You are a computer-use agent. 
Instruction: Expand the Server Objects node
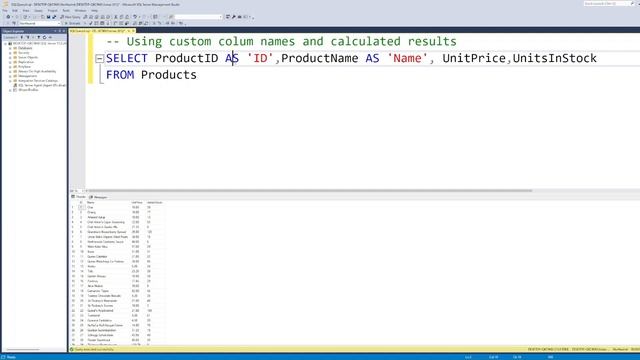[x=10, y=58]
